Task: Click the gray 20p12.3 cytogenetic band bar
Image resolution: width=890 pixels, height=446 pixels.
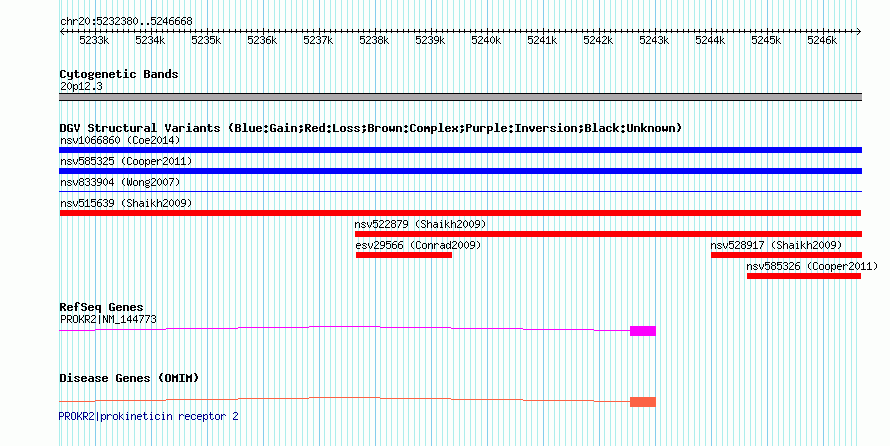Action: click(x=460, y=97)
